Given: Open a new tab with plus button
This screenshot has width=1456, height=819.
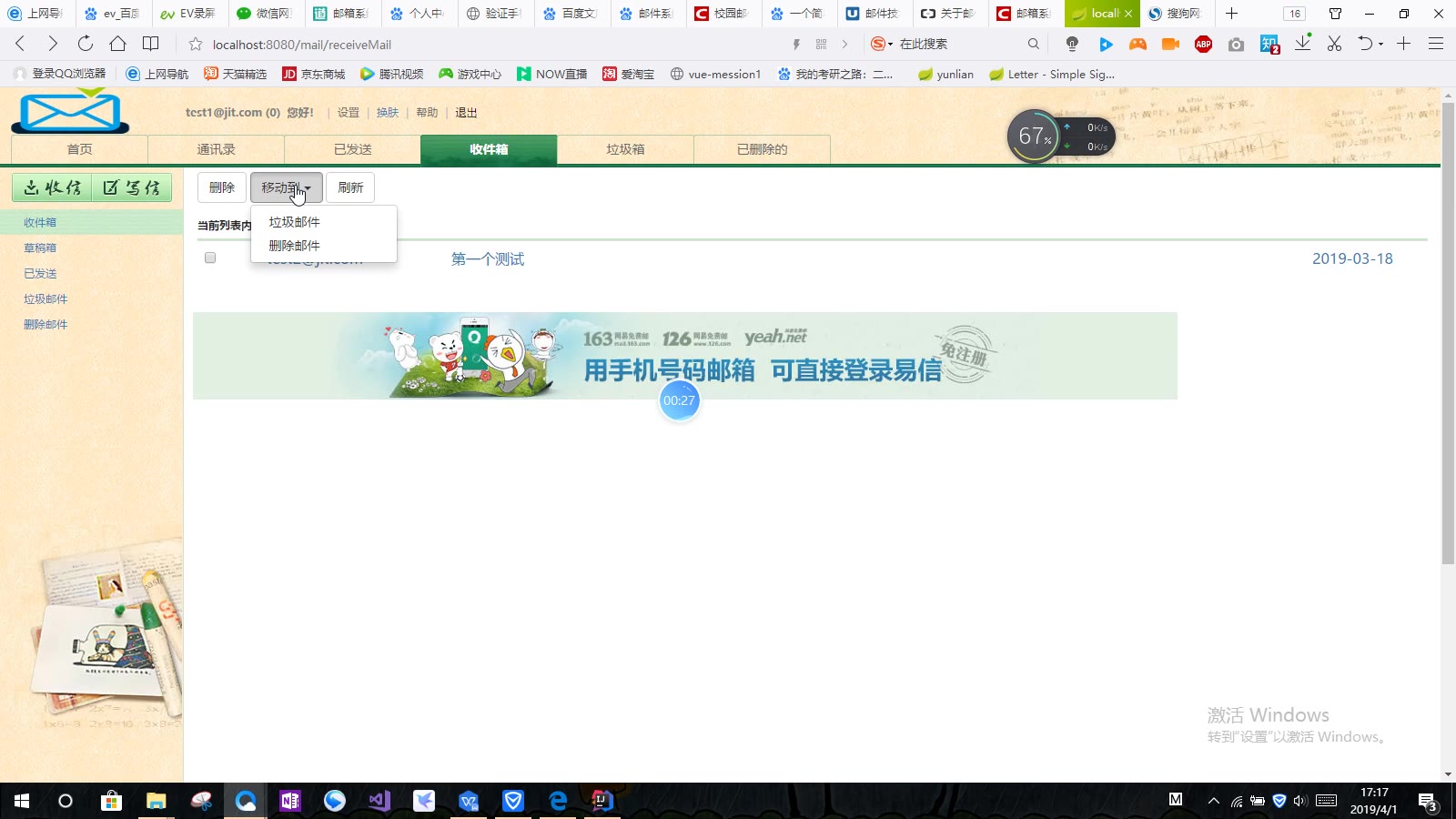Looking at the screenshot, I should pos(1231,14).
